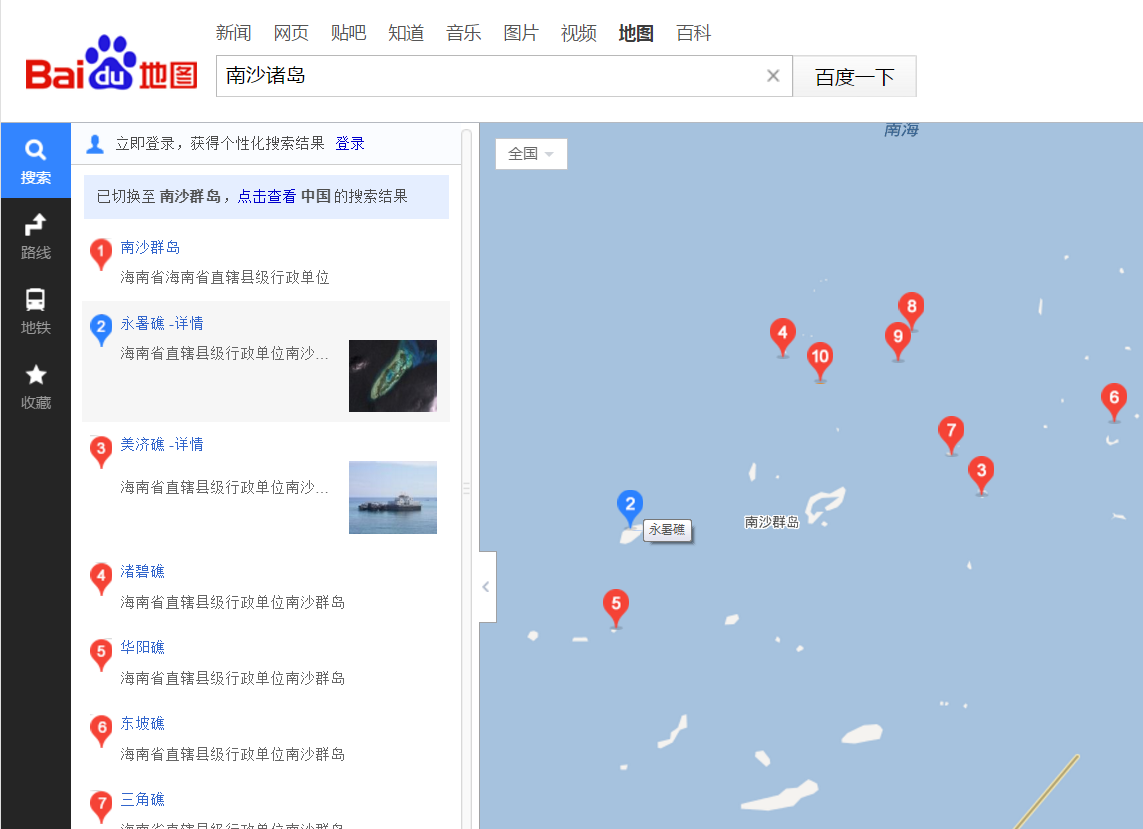Viewport: 1143px width, 829px height.
Task: Select map pin 5 on the map
Action: [x=616, y=607]
